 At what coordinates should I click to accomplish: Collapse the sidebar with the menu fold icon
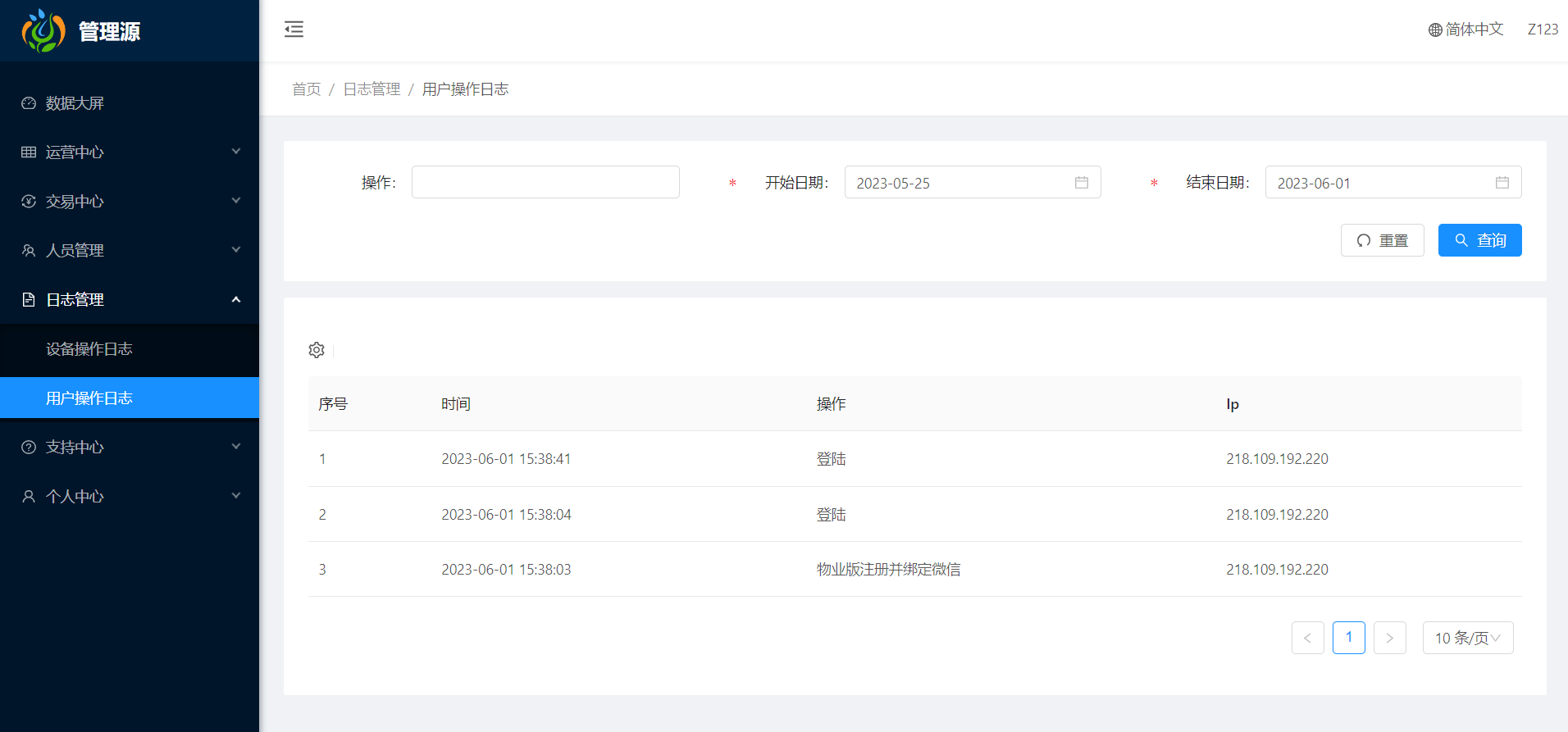[x=294, y=30]
